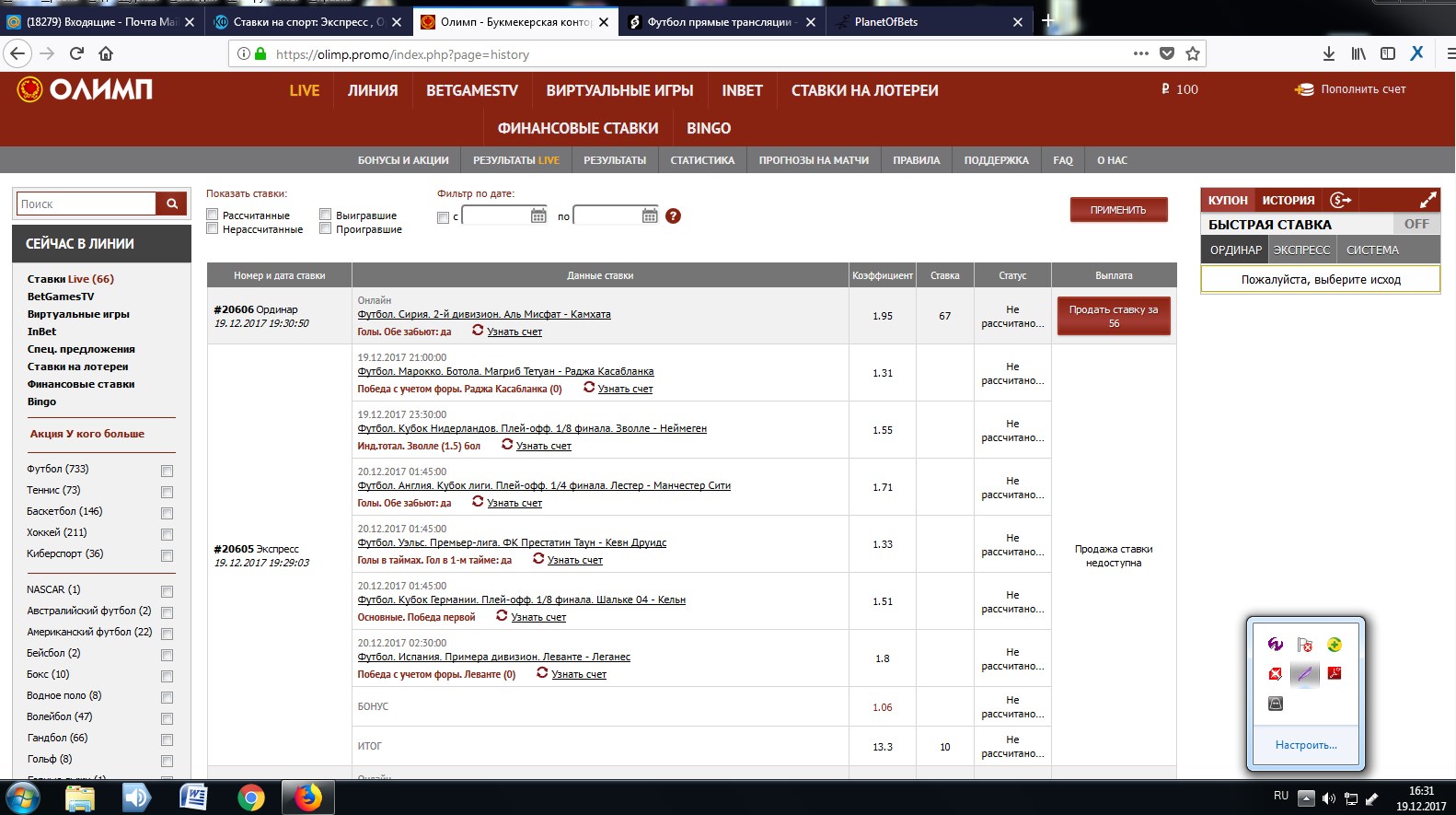Open the ЛИНИЯ menu section
Image resolution: width=1456 pixels, height=815 pixels.
pyautogui.click(x=373, y=90)
